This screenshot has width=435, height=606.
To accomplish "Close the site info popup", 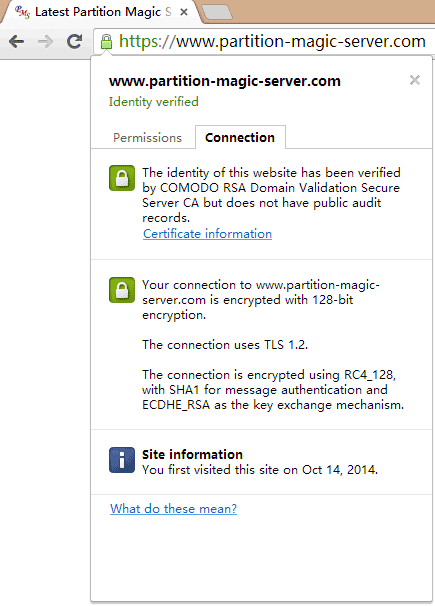I will 415,80.
